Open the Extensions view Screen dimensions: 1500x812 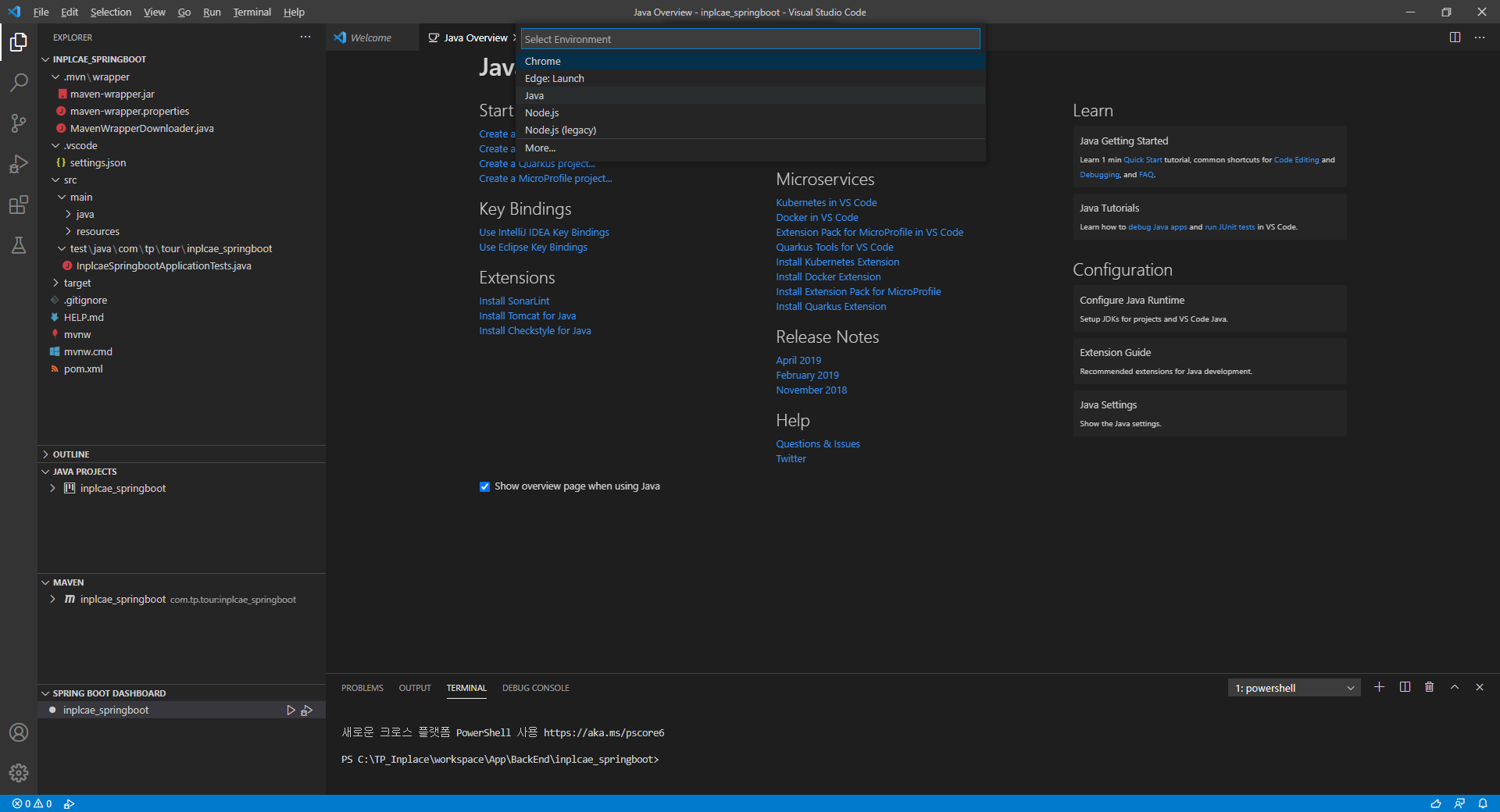[x=19, y=205]
